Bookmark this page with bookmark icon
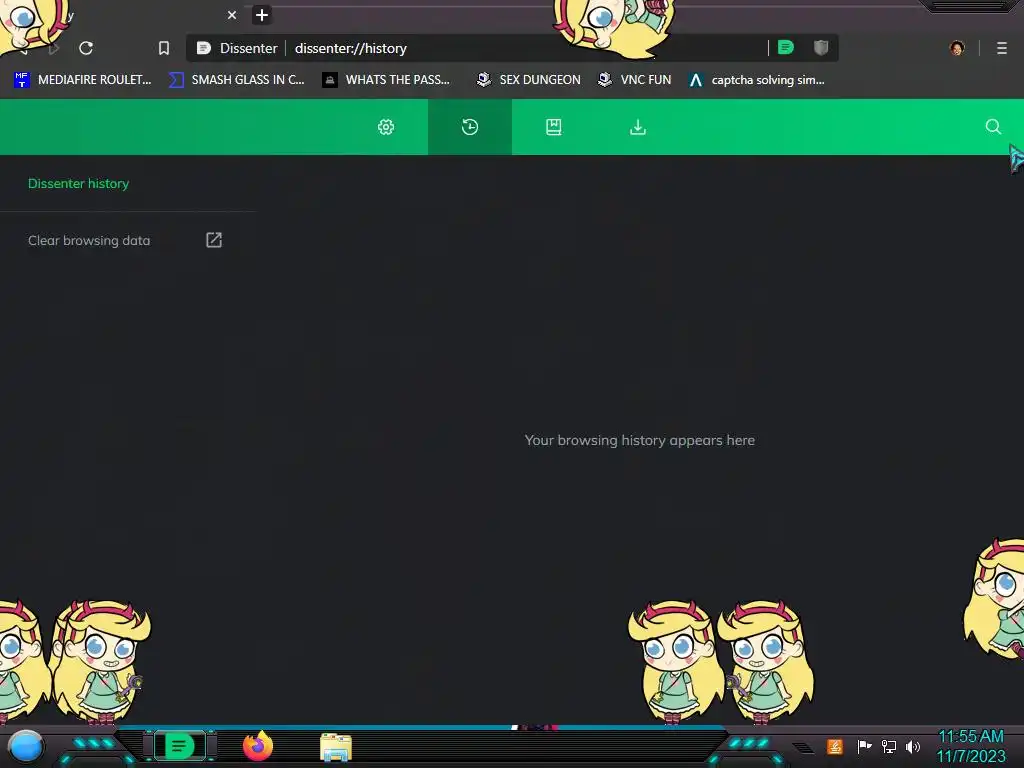The width and height of the screenshot is (1024, 768). click(164, 48)
